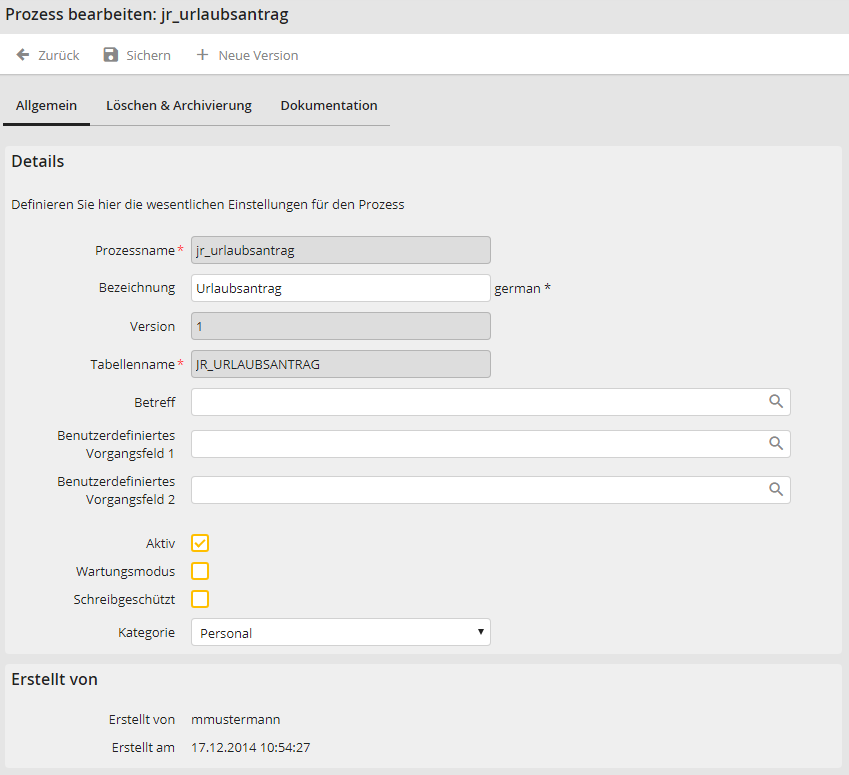849x775 pixels.
Task: Click the Sichern button label
Action: coord(148,55)
